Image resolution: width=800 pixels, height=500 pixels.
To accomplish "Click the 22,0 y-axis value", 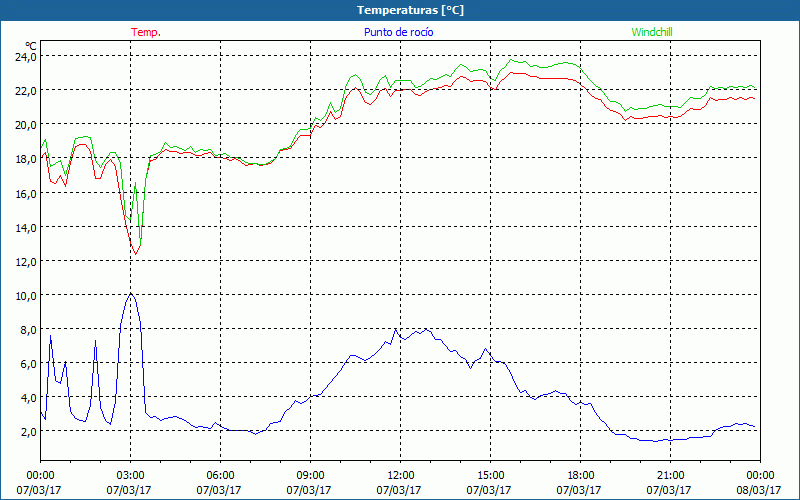I will (26, 90).
